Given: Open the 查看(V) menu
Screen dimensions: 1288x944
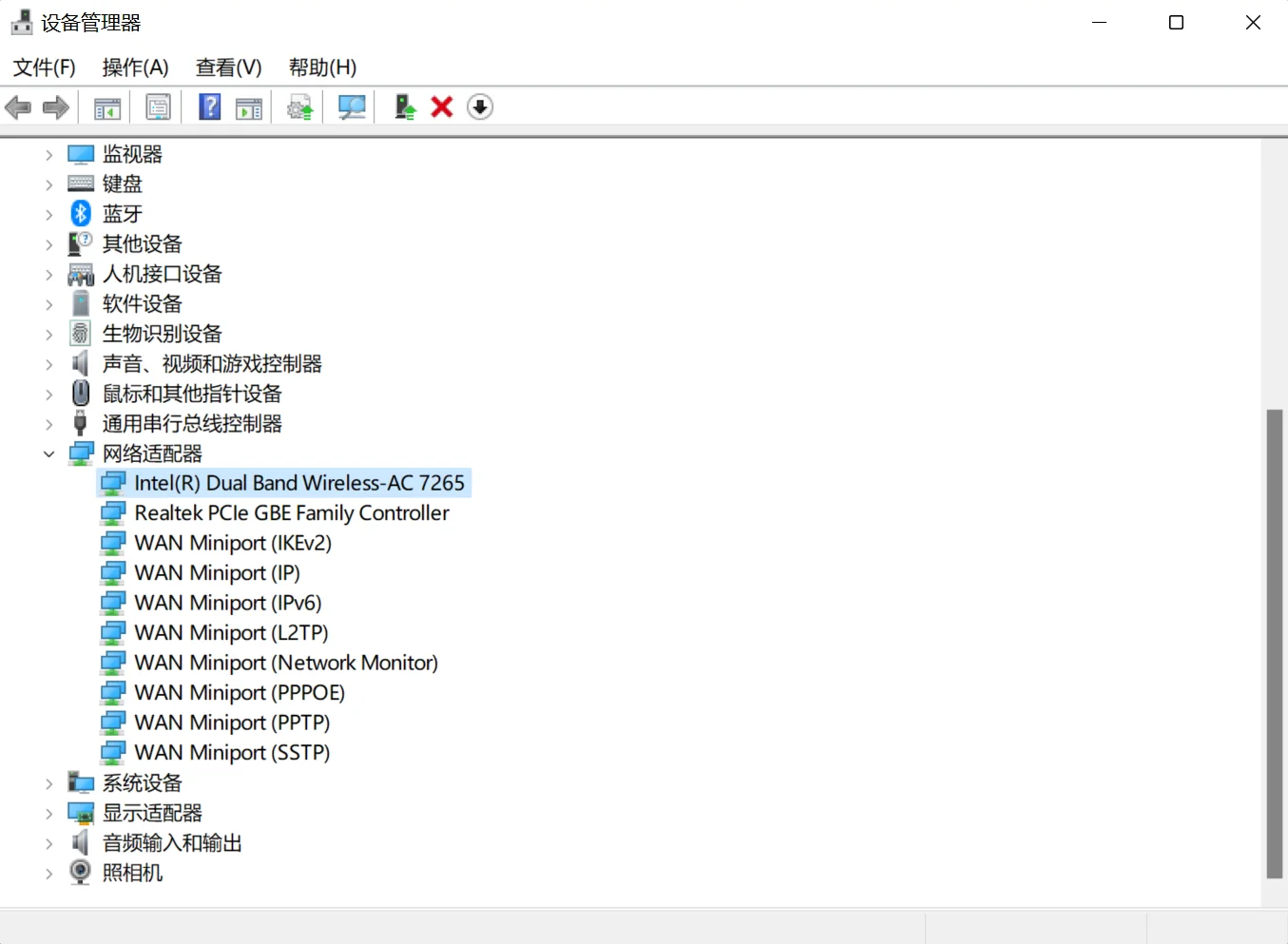Looking at the screenshot, I should (x=227, y=67).
